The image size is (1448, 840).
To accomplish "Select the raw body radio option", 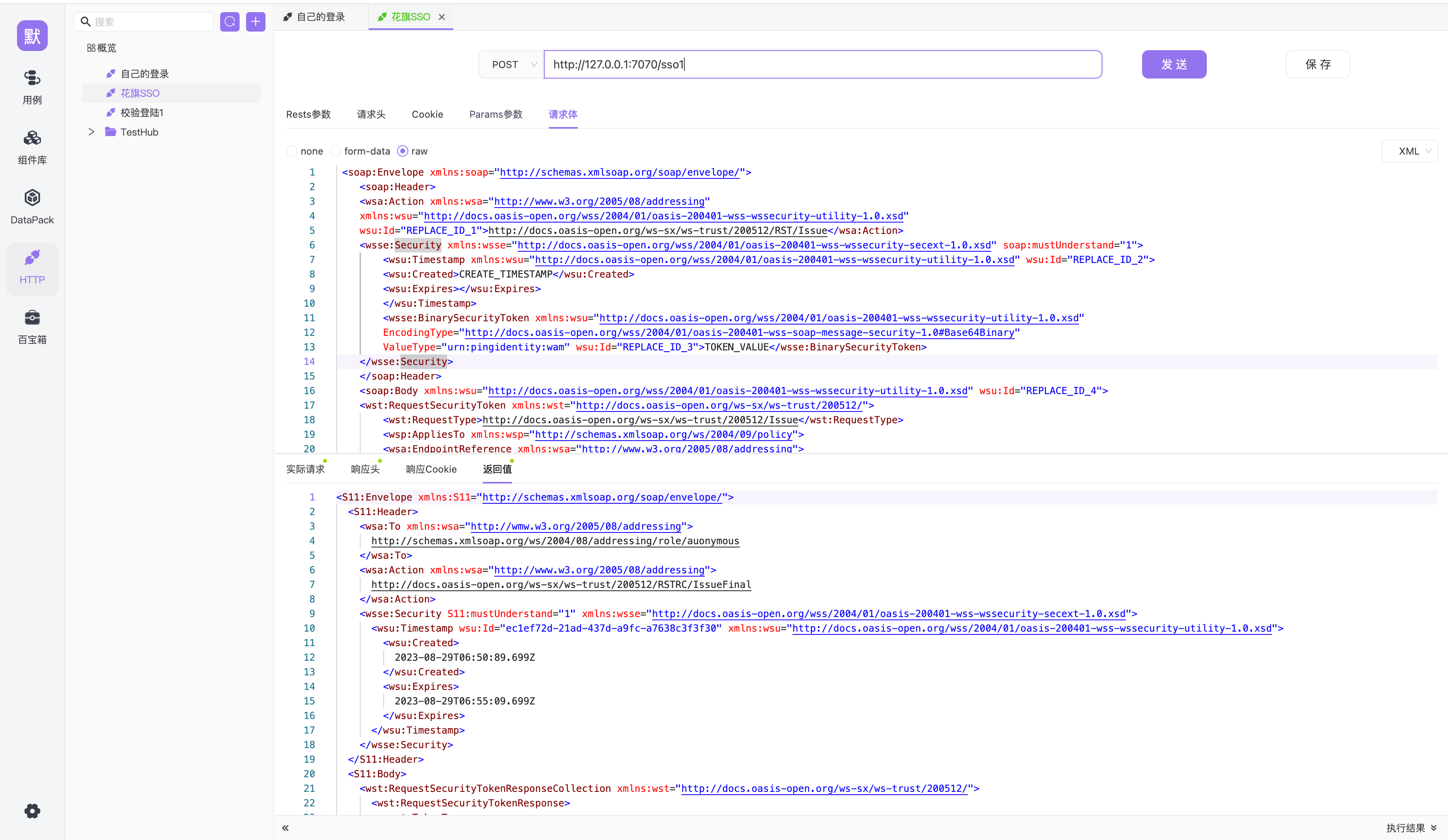I will coord(403,151).
